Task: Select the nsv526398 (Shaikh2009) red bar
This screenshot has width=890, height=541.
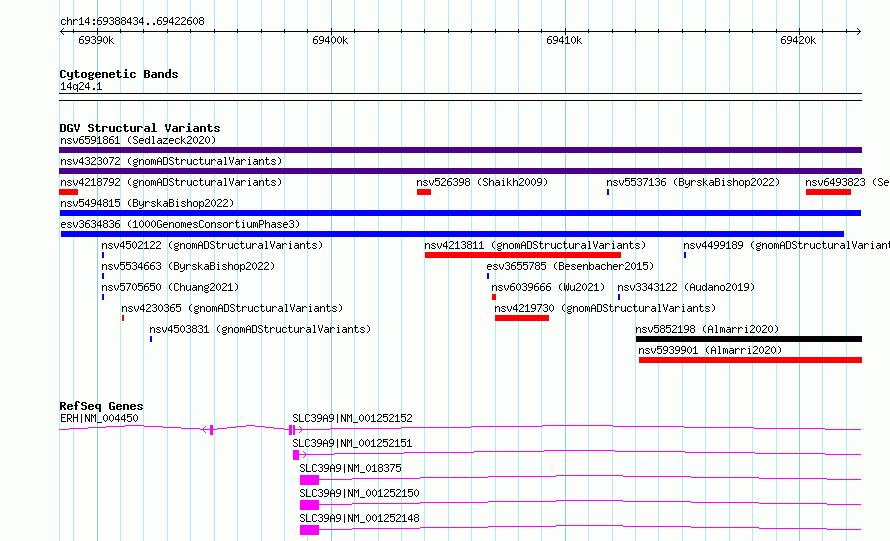Action: point(424,192)
